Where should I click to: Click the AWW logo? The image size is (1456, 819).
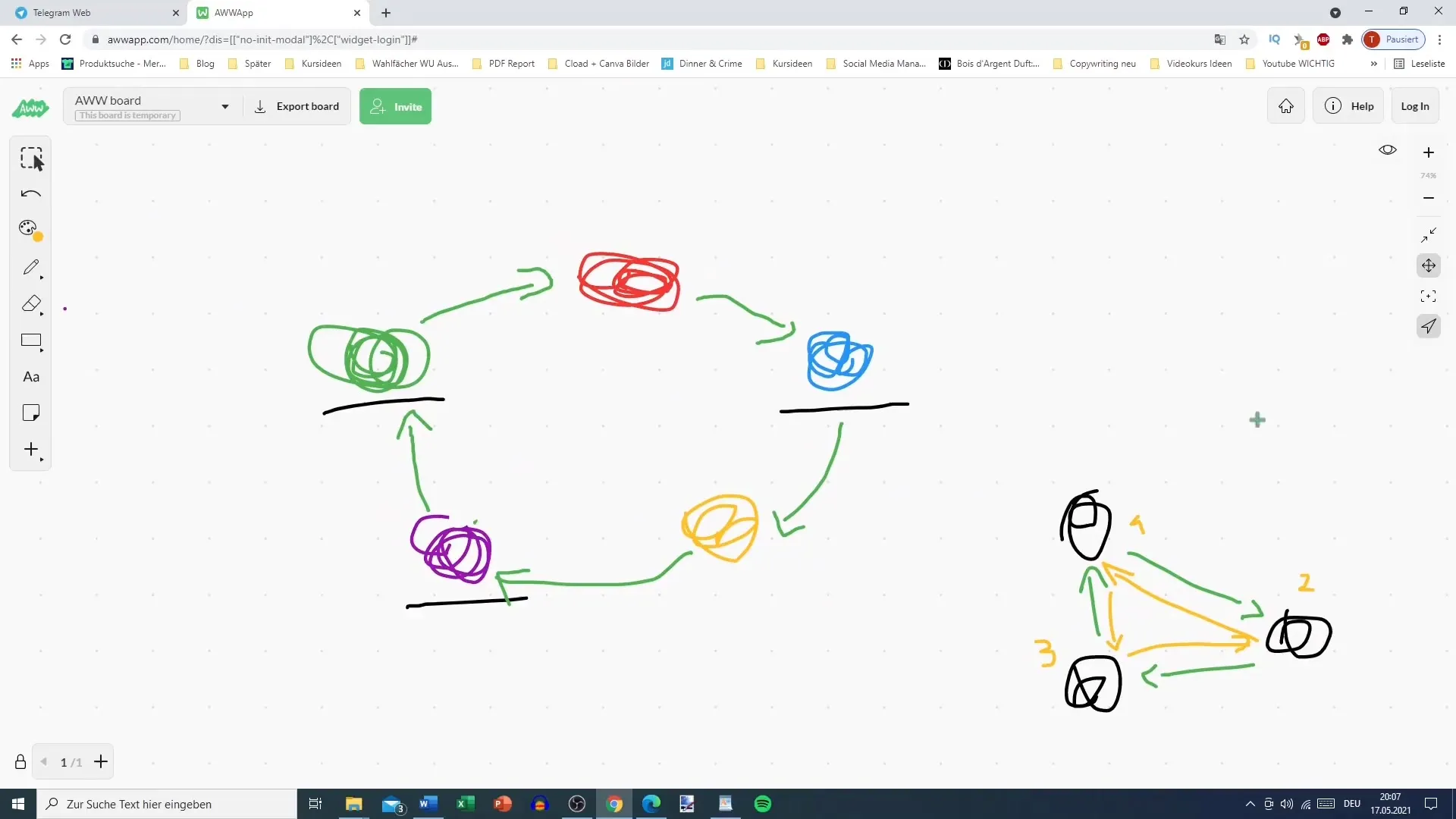tap(30, 108)
